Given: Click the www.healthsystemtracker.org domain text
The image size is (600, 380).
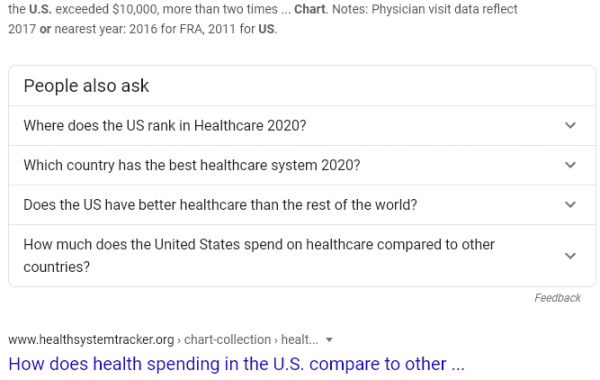Looking at the screenshot, I should pos(91,339).
